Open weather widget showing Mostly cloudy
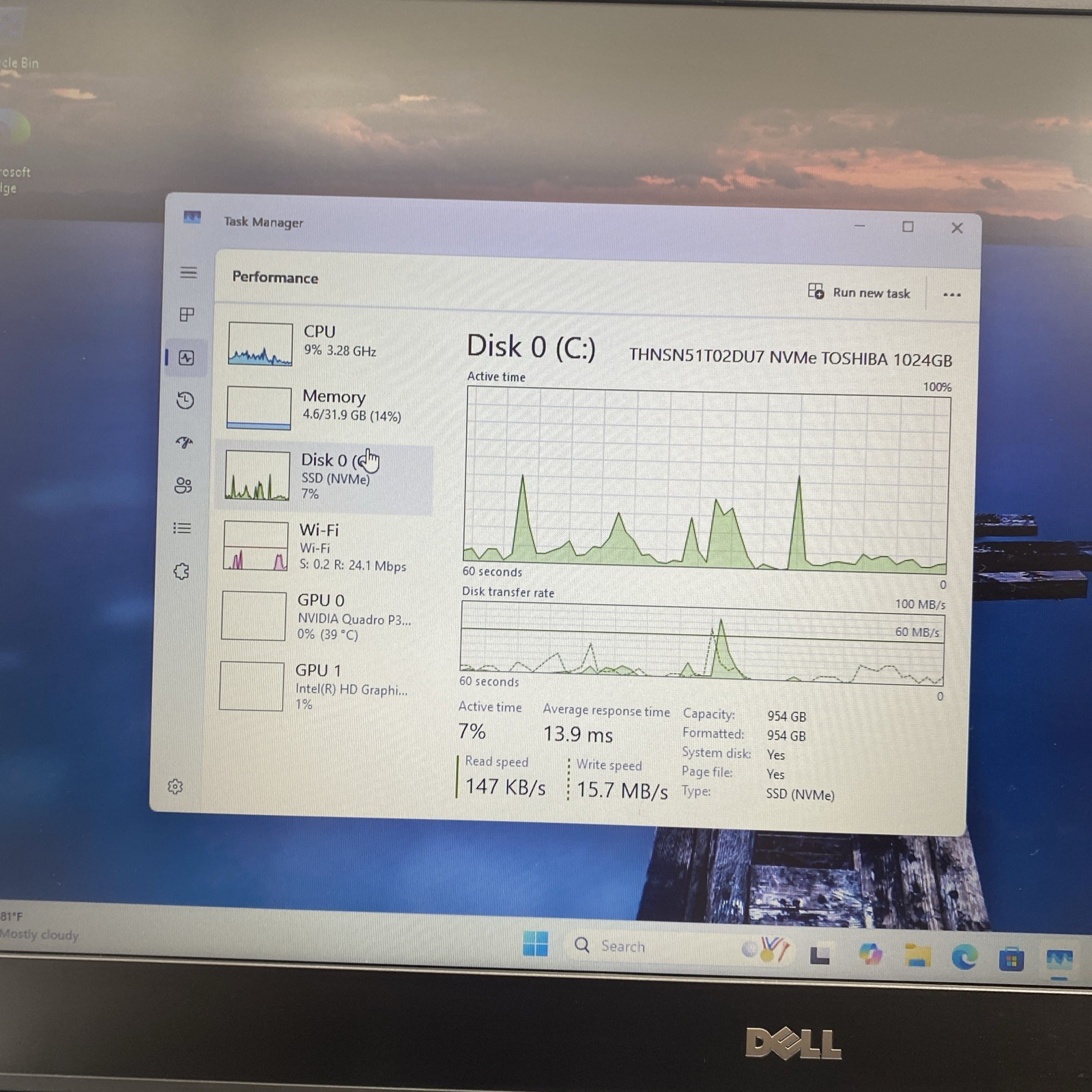This screenshot has width=1092, height=1092. 39,925
